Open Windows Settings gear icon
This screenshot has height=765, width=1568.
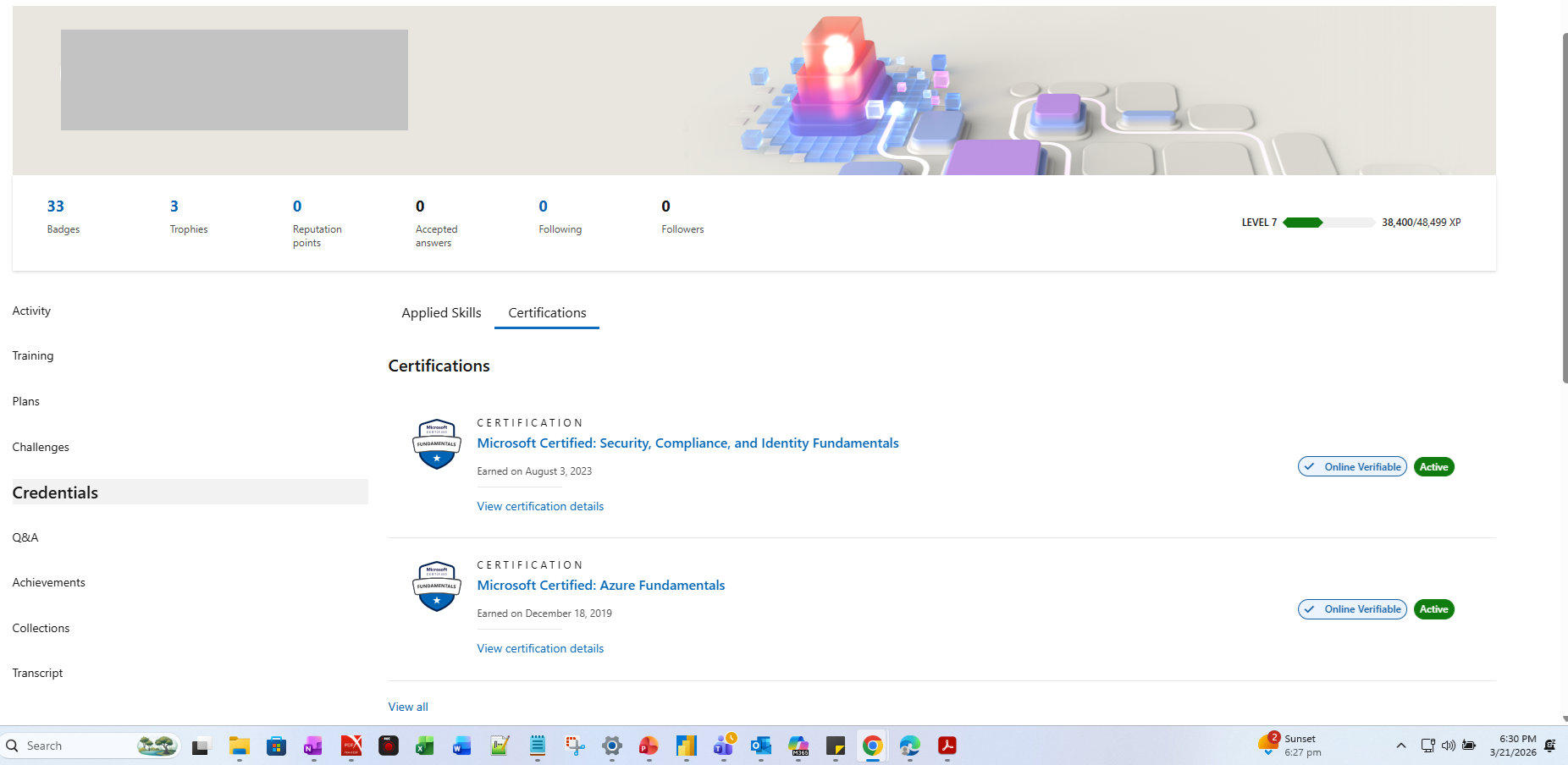click(612, 746)
